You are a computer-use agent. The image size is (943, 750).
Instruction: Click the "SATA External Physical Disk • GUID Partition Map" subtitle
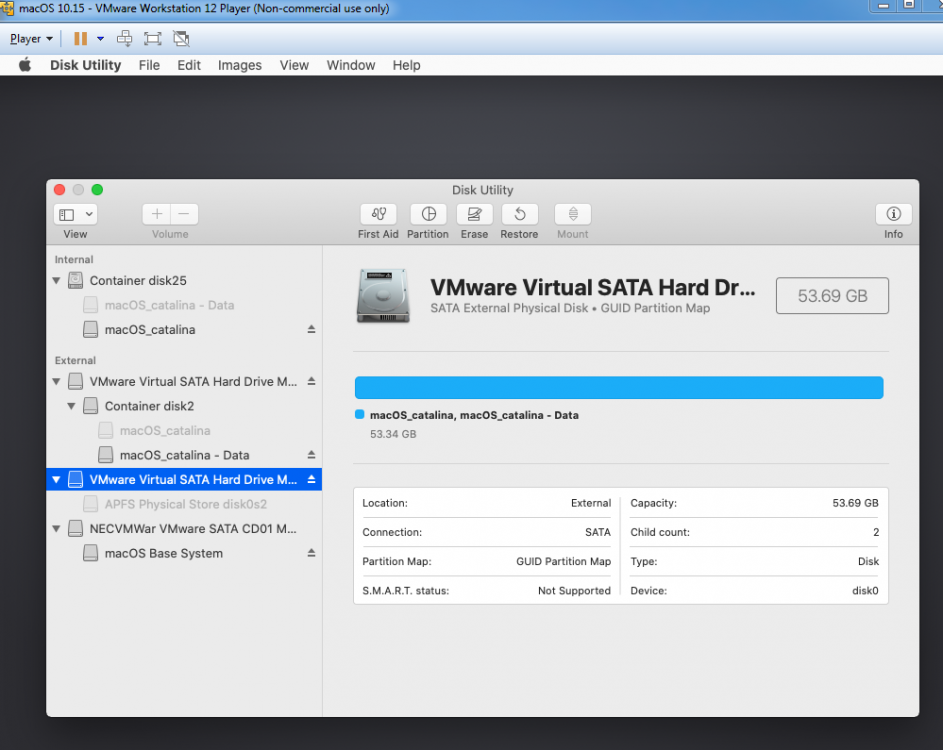(570, 308)
